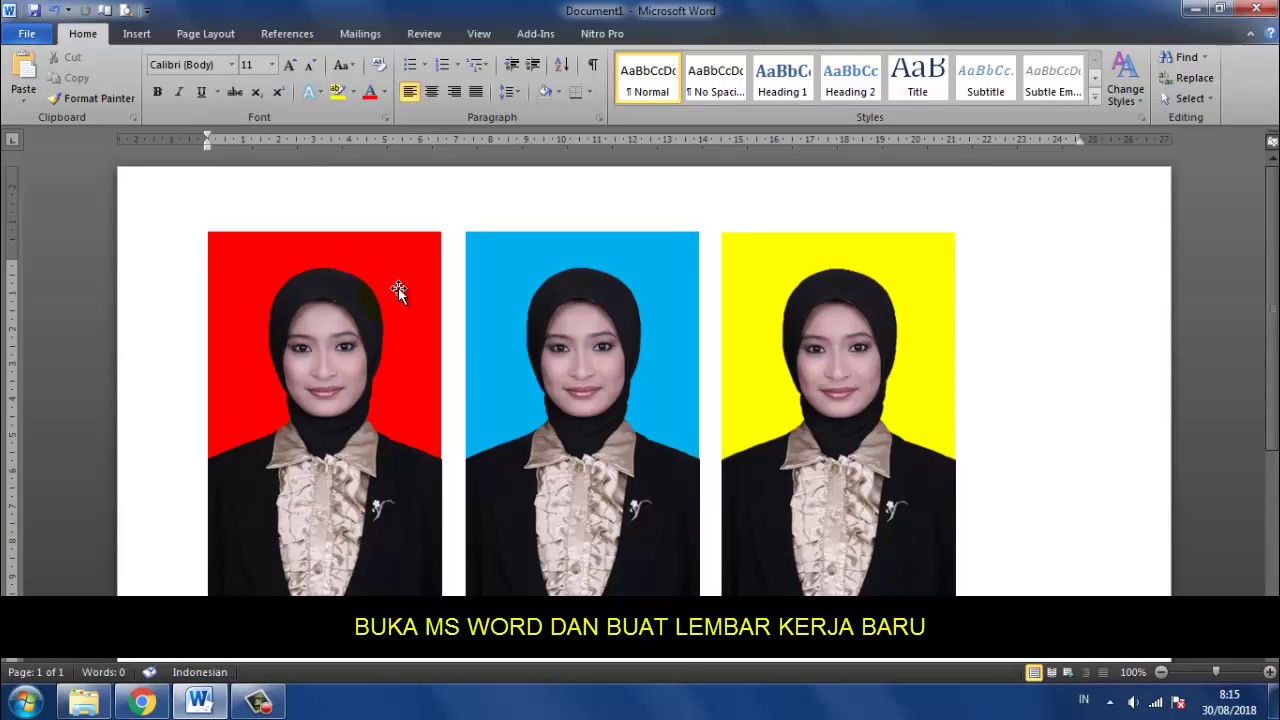Toggle Italic formatting
Screen dimensions: 1280x720
point(179,92)
